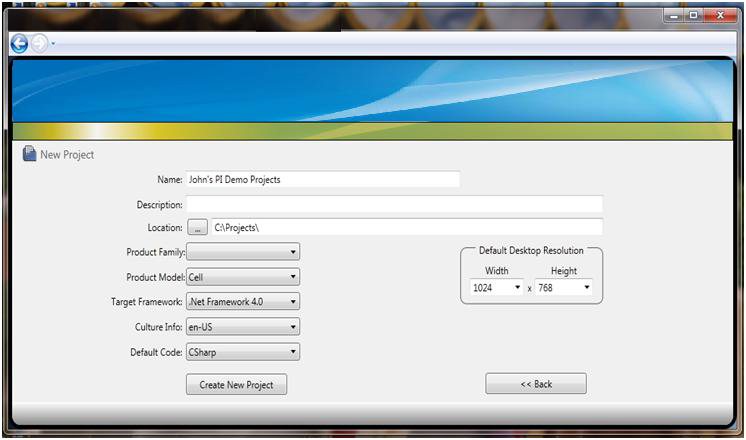The height and width of the screenshot is (440, 746).
Task: Close the window with the red X
Action: pos(720,16)
